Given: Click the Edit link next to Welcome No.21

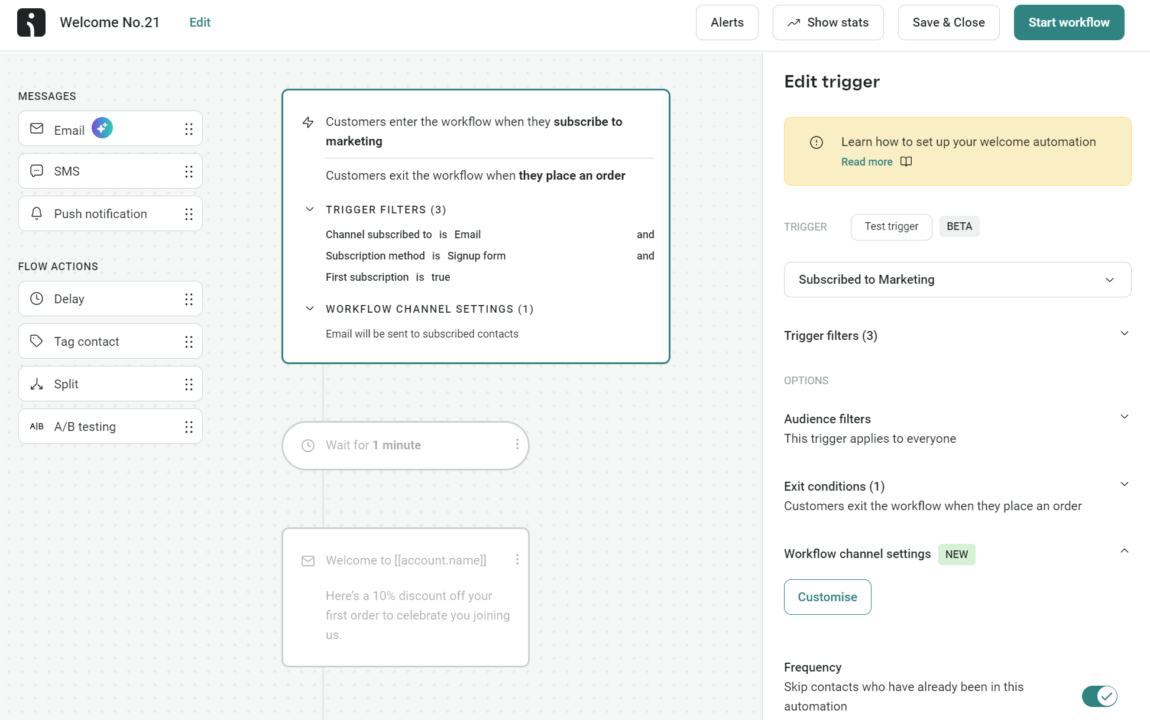Looking at the screenshot, I should coord(199,21).
